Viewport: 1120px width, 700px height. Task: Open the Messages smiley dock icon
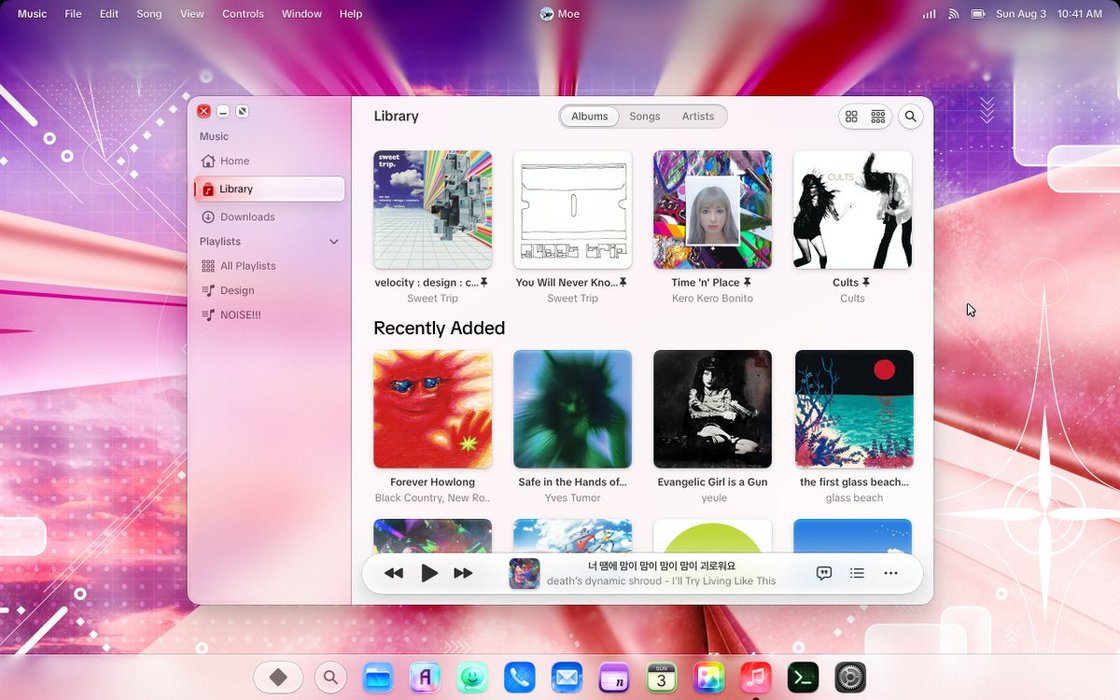coord(472,677)
